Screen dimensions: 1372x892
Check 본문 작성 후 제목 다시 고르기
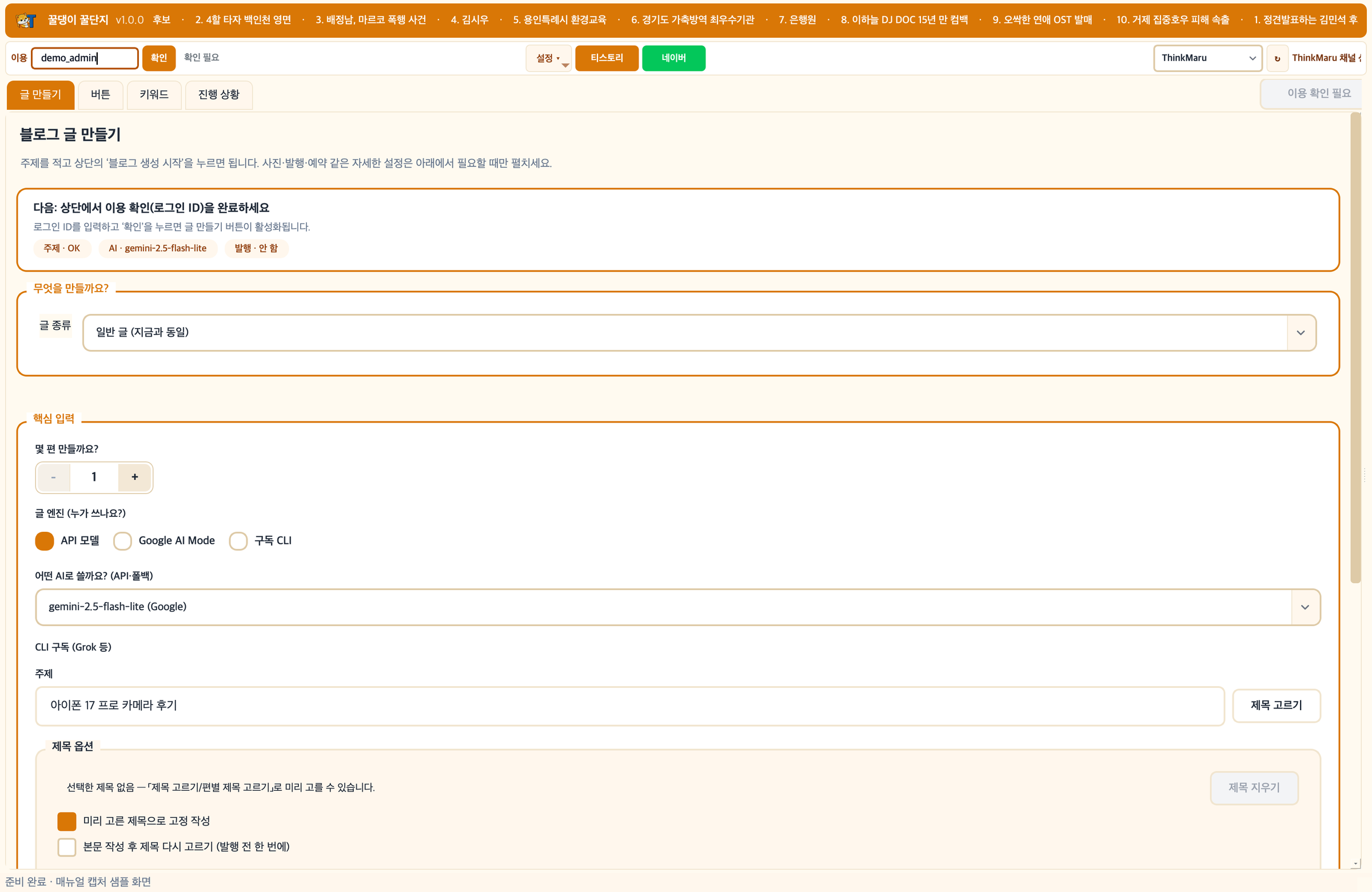pos(67,847)
